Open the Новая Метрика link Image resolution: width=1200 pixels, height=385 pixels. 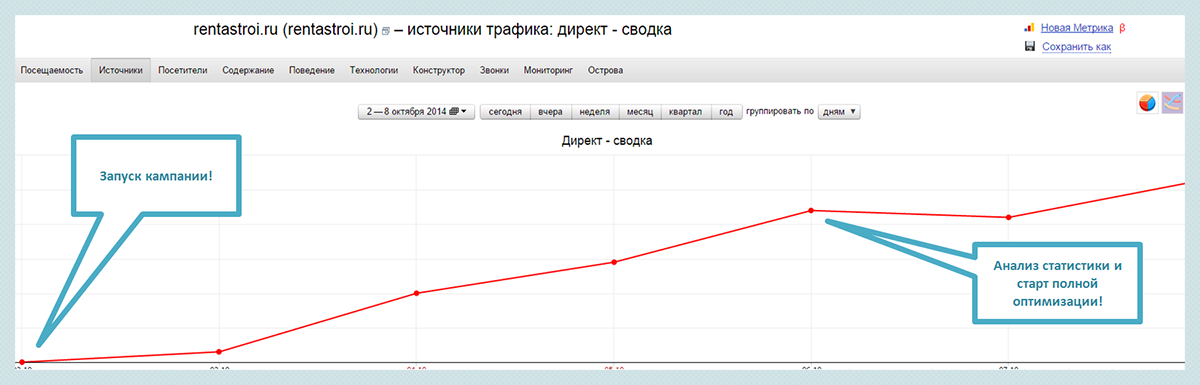(1077, 28)
